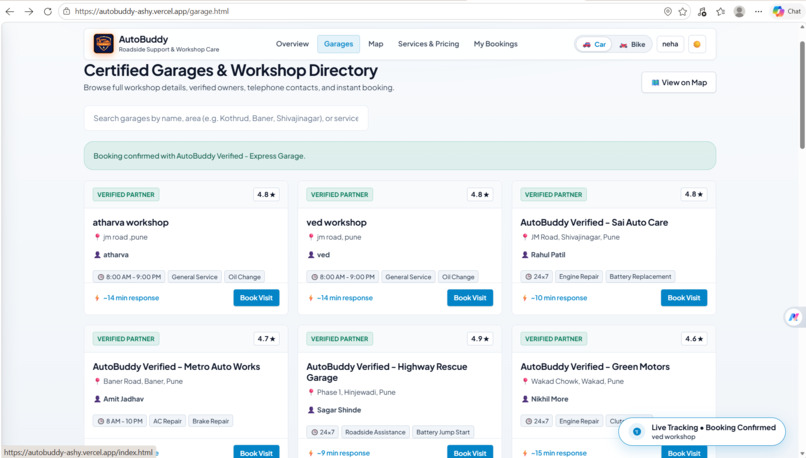Click Battery Jump Start tag
This screenshot has width=806, height=458.
pos(443,432)
